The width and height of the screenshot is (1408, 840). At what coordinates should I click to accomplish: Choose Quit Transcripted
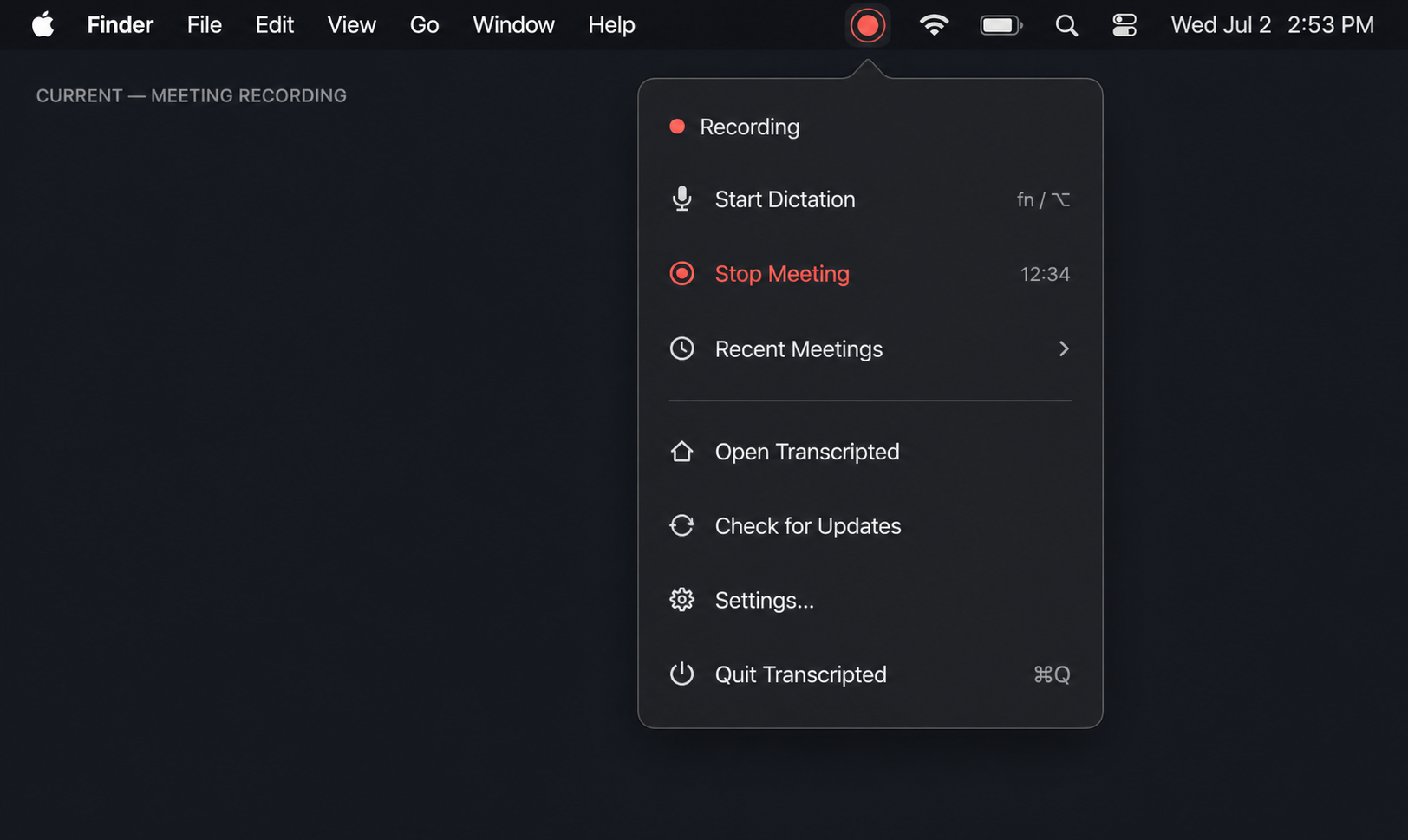870,674
